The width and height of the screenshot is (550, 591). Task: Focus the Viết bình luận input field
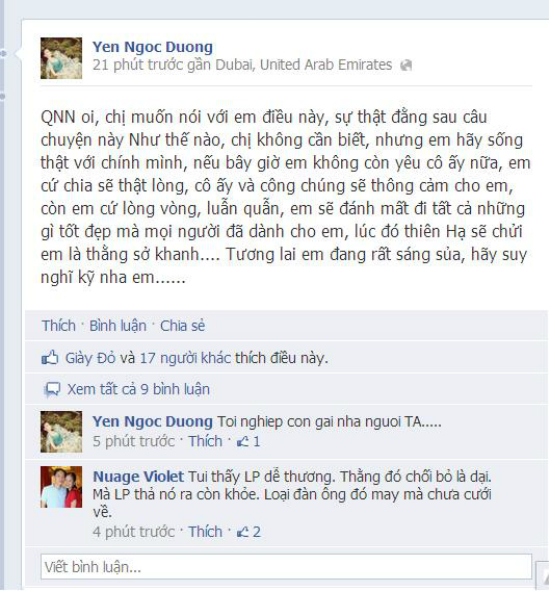(286, 567)
